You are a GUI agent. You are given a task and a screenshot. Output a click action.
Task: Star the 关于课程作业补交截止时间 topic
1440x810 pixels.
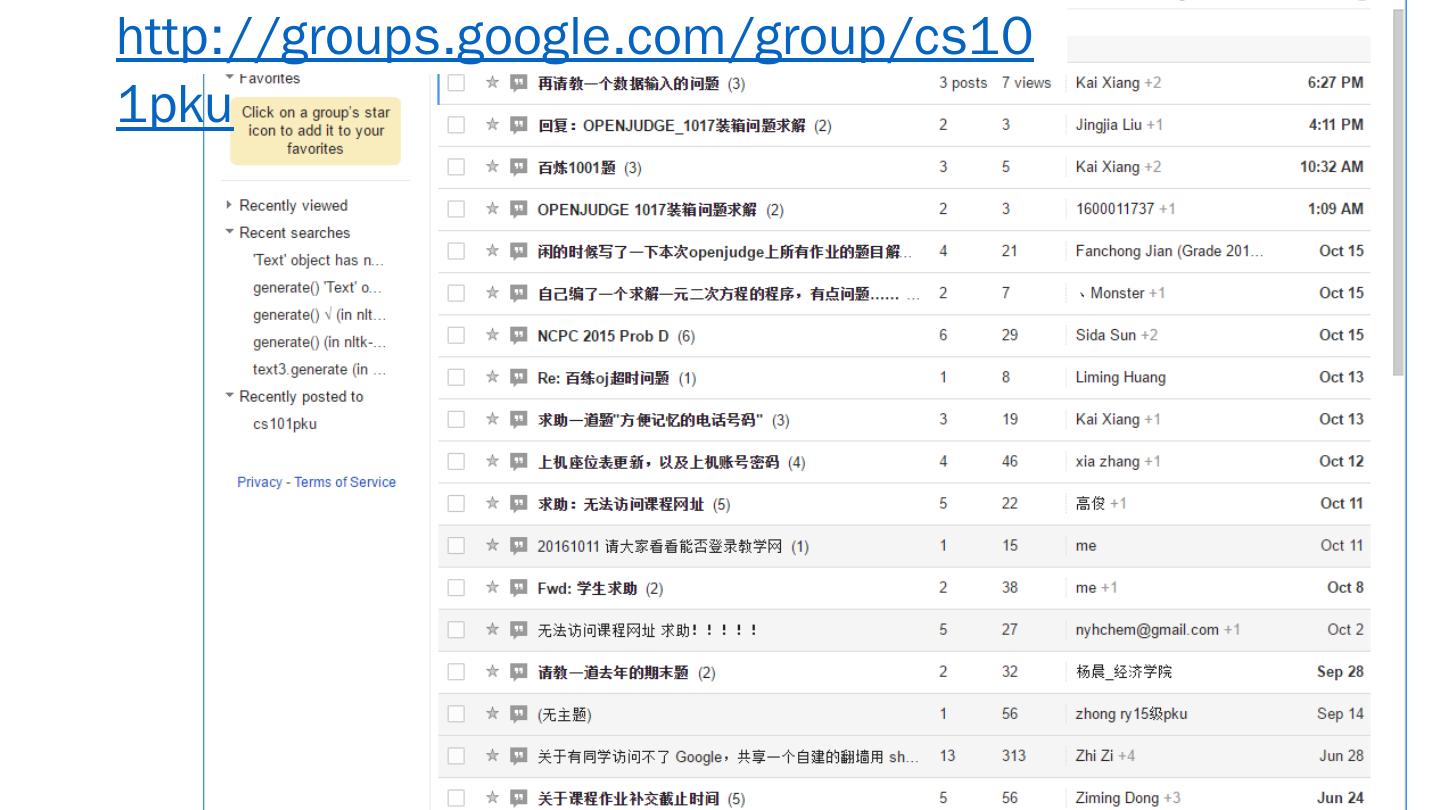coord(492,798)
